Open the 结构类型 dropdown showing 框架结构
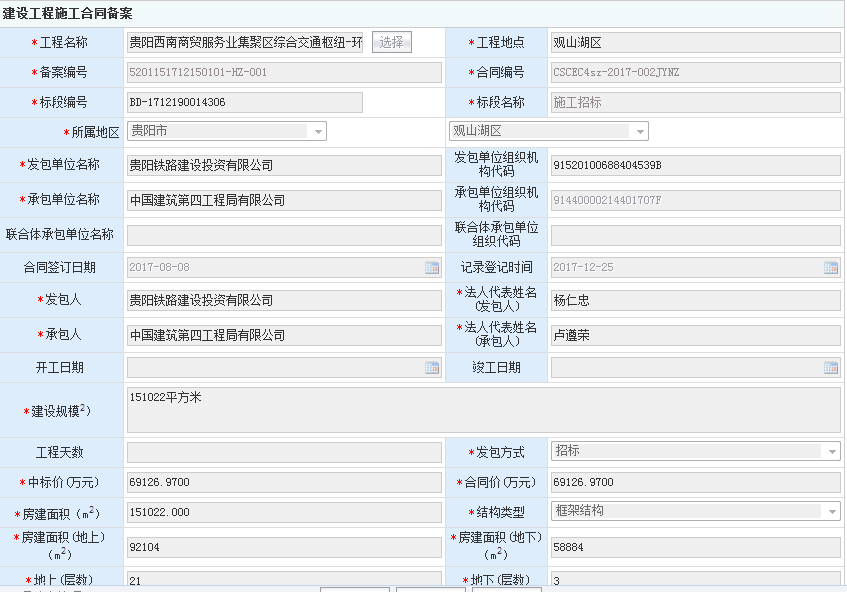This screenshot has width=847, height=592. coord(832,512)
